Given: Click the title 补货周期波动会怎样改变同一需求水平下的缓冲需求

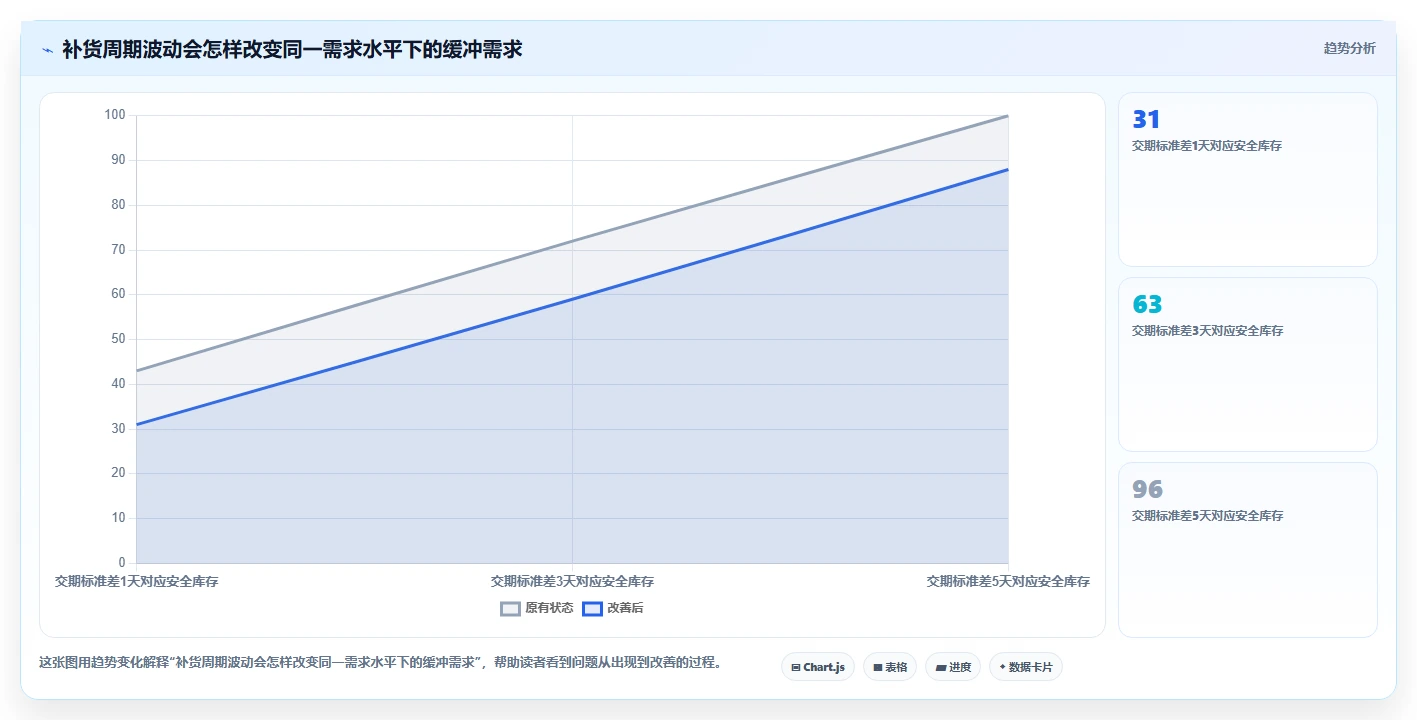Looking at the screenshot, I should point(292,49).
